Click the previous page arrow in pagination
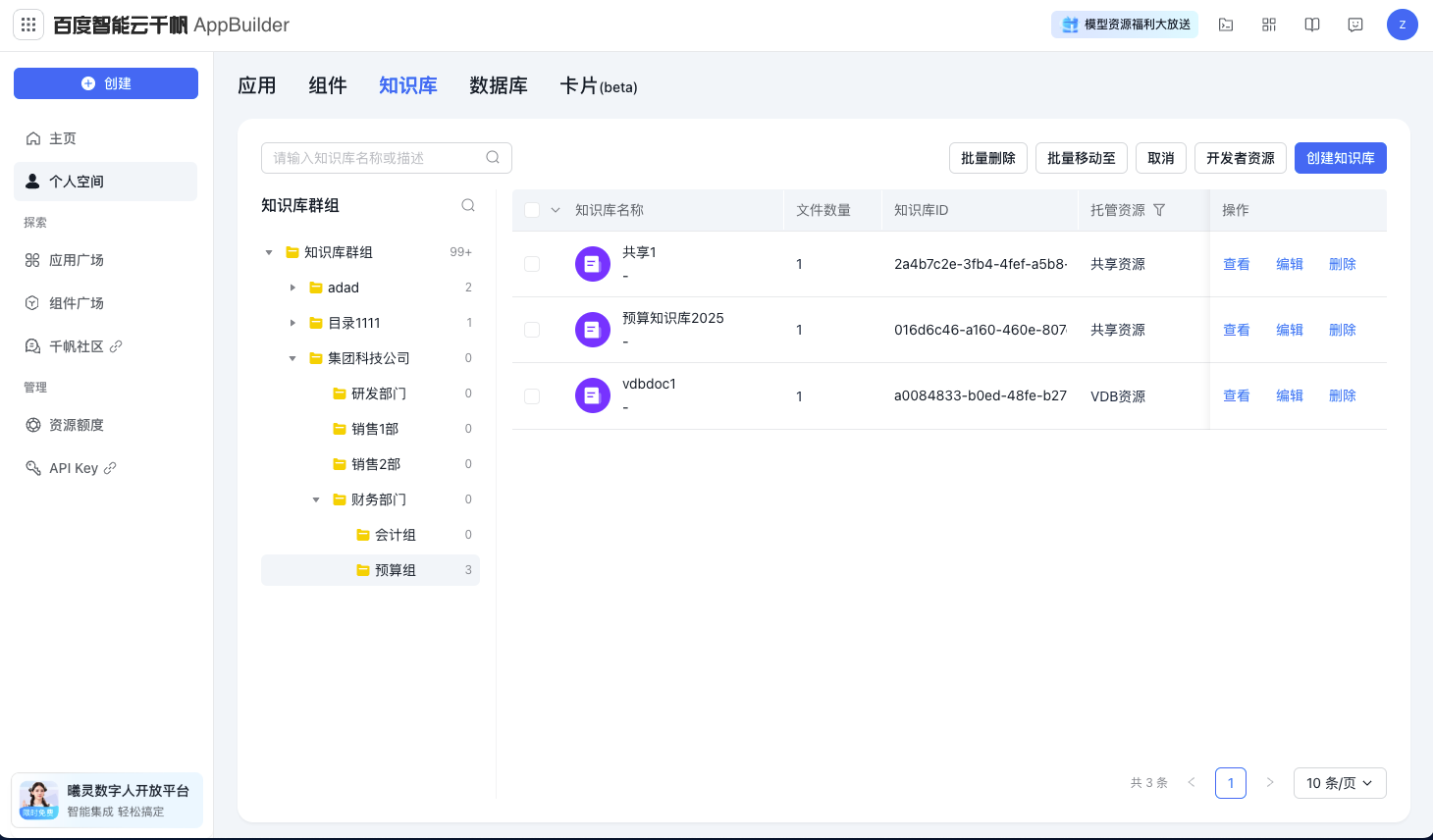Viewport: 1433px width, 840px height. [1192, 783]
